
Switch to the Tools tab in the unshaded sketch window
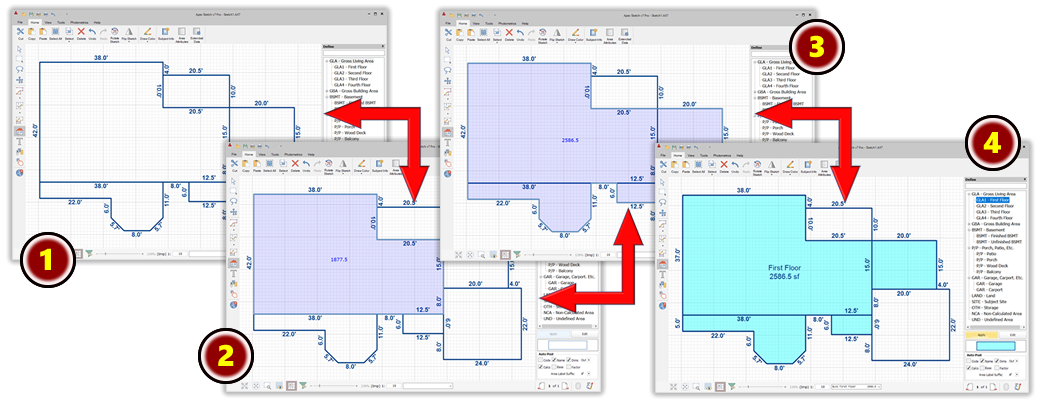(x=61, y=22)
